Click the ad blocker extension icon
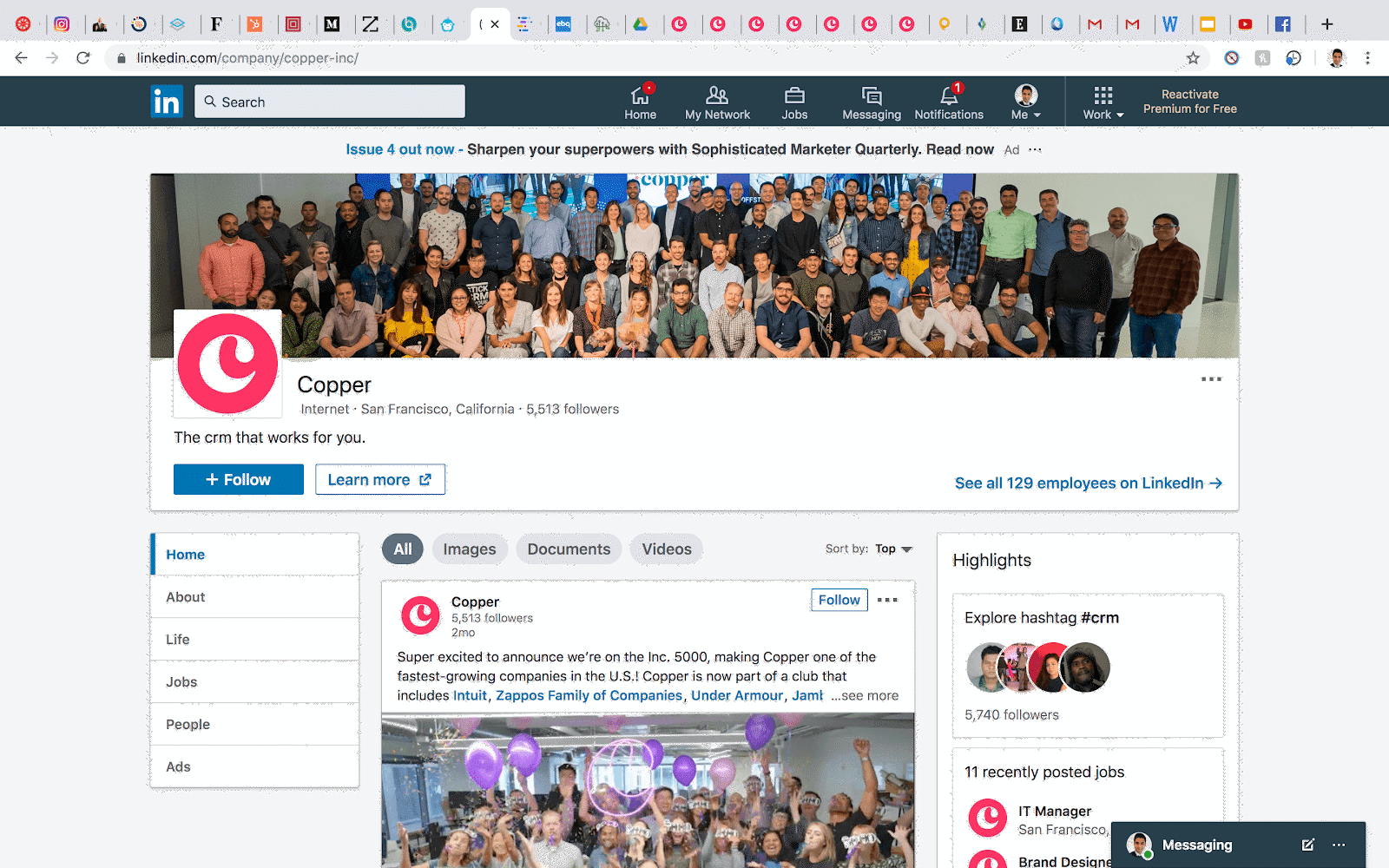This screenshot has width=1389, height=868. 1231,58
